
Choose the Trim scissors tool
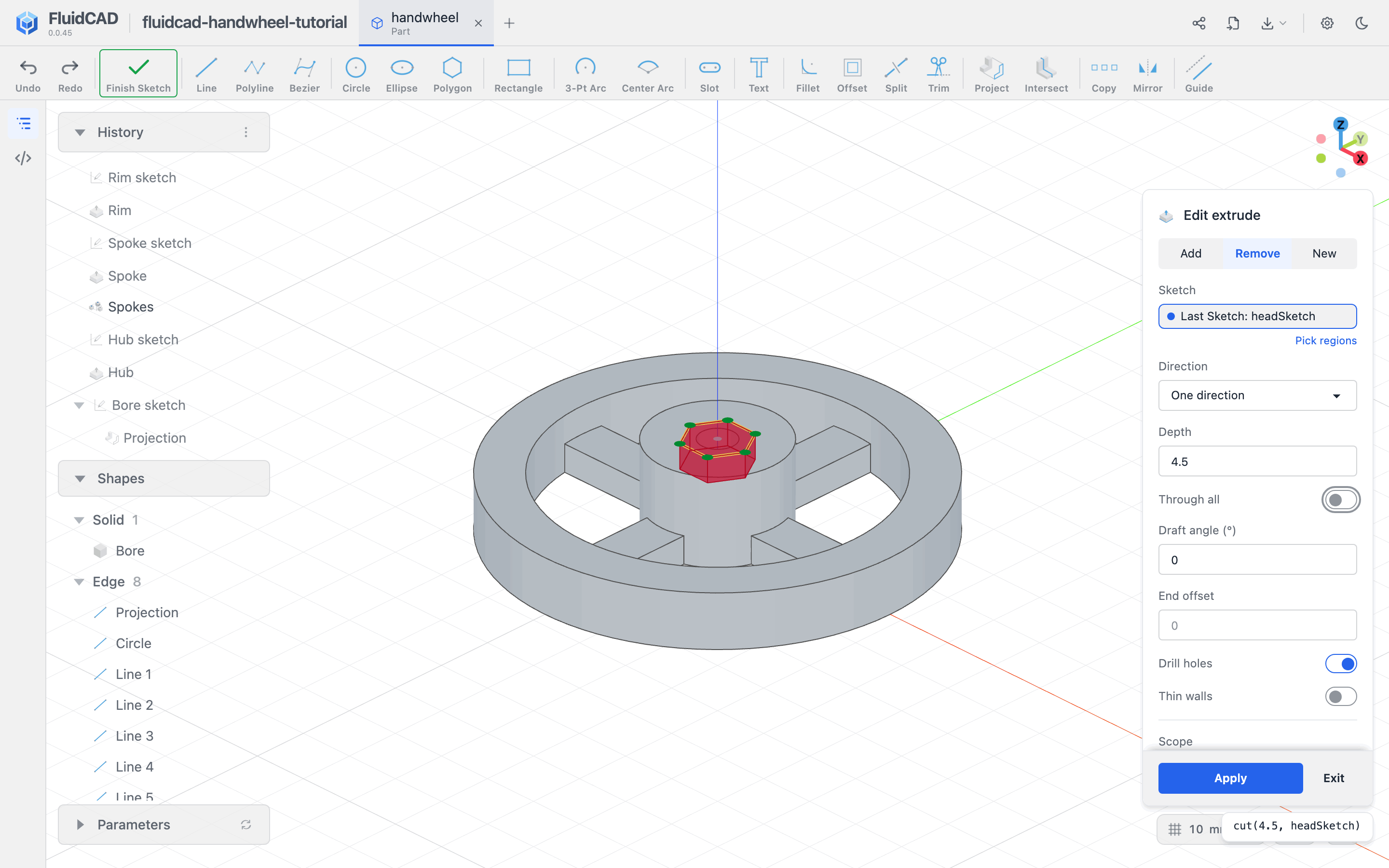[x=939, y=75]
